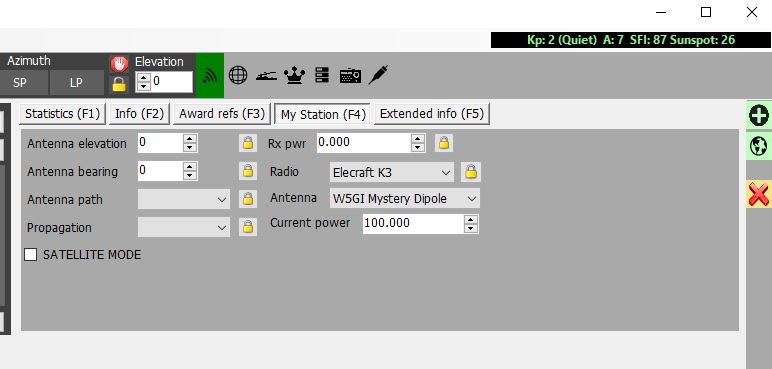This screenshot has height=369, width=772.
Task: Click the green earth globe icon
Action: click(759, 146)
